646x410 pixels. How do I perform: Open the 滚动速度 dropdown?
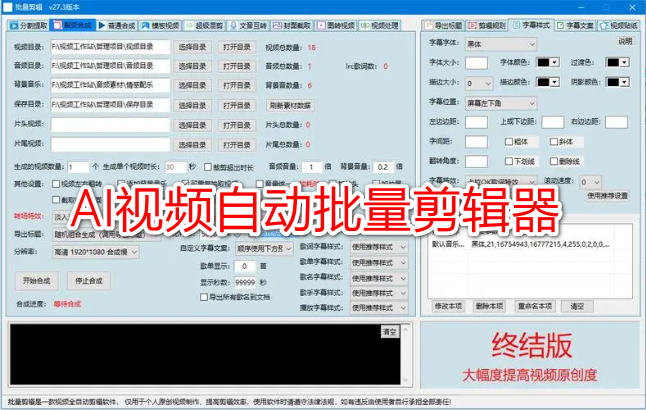pos(590,182)
